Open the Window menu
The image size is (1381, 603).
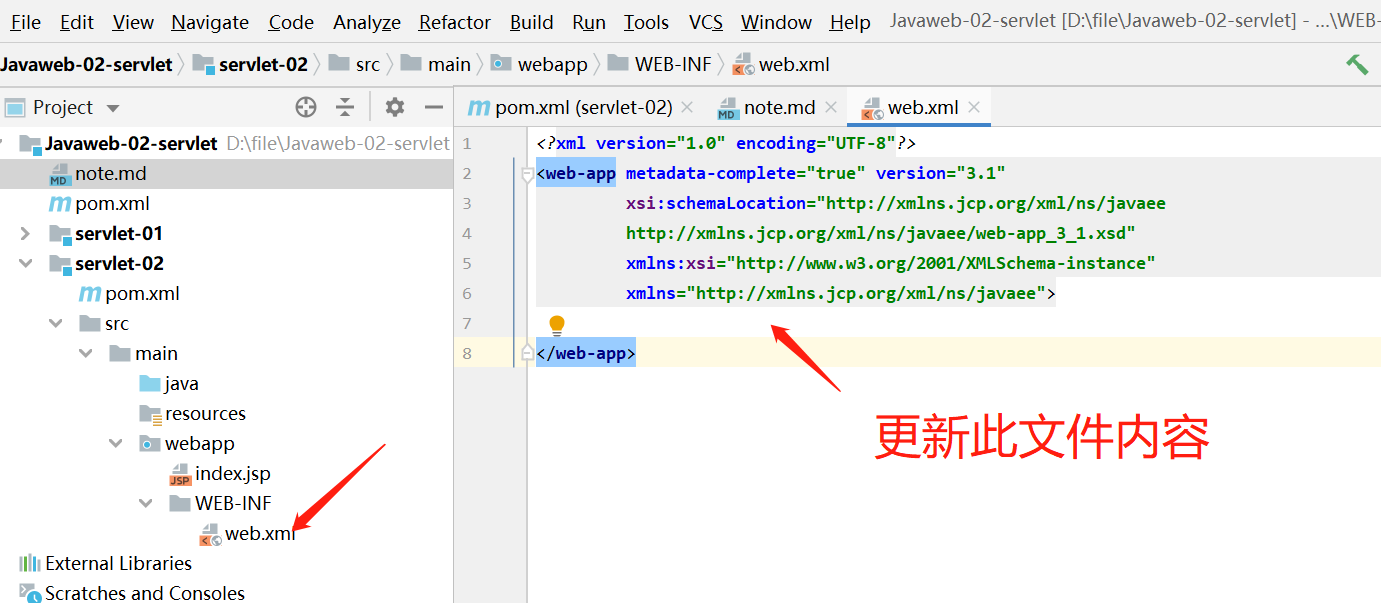pos(776,22)
